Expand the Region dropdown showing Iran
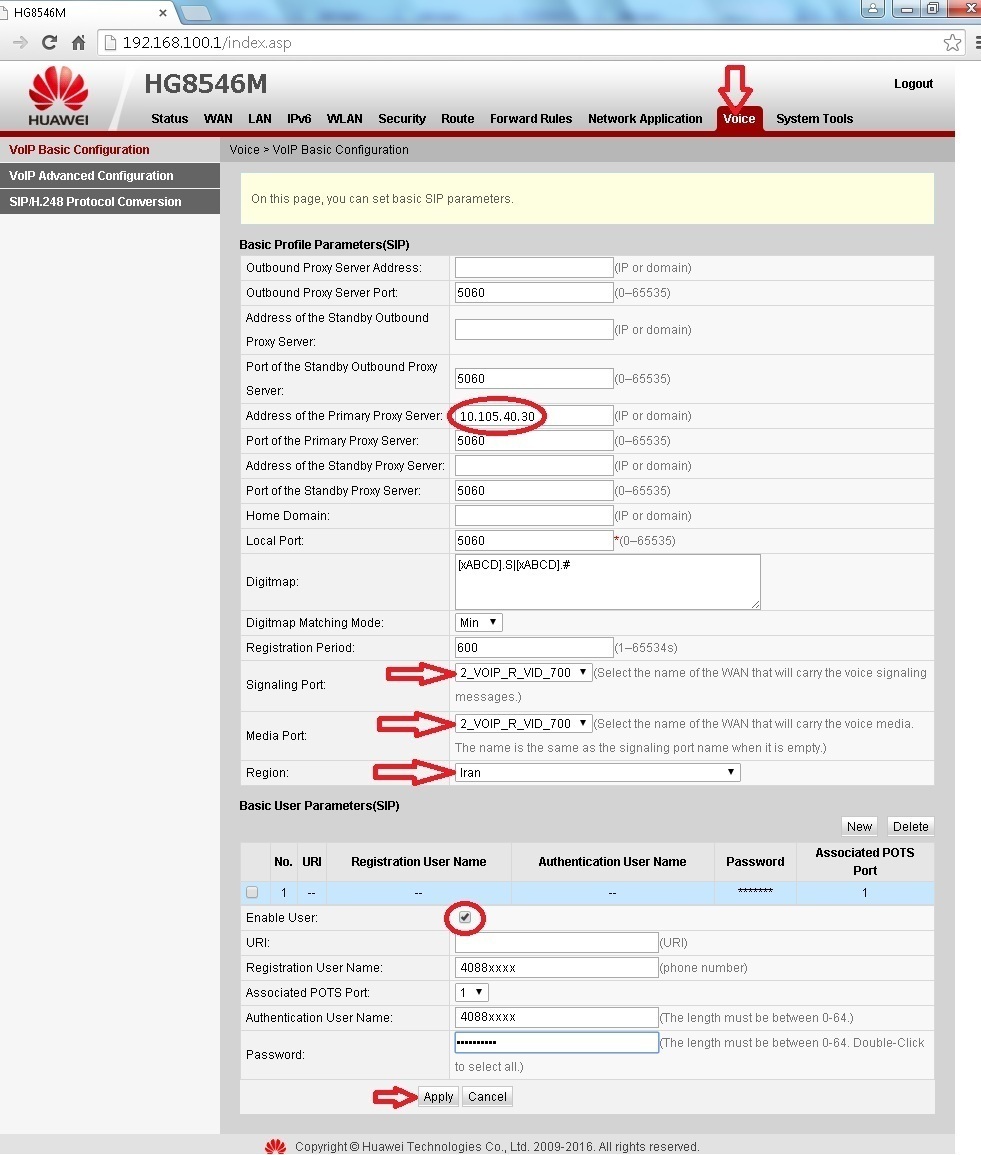This screenshot has height=1155, width=981. (x=597, y=773)
